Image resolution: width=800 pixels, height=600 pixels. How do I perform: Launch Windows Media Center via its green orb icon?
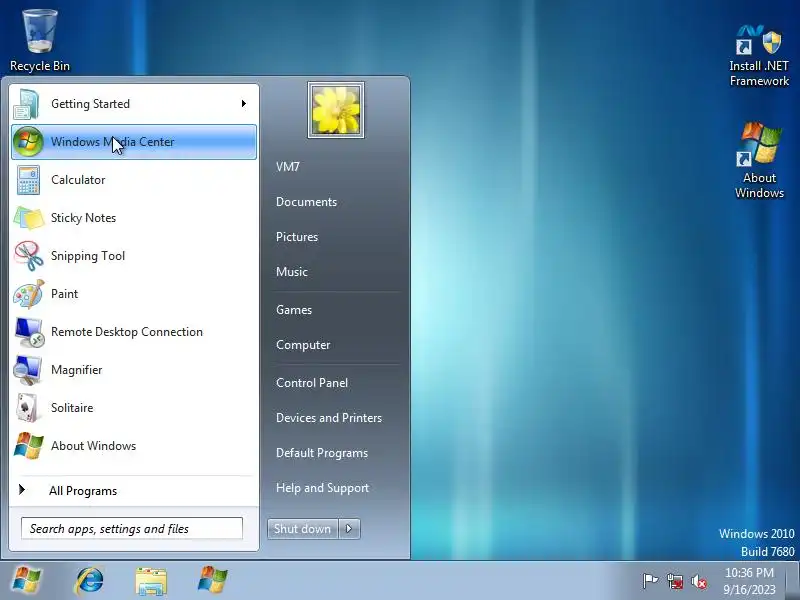pos(28,141)
